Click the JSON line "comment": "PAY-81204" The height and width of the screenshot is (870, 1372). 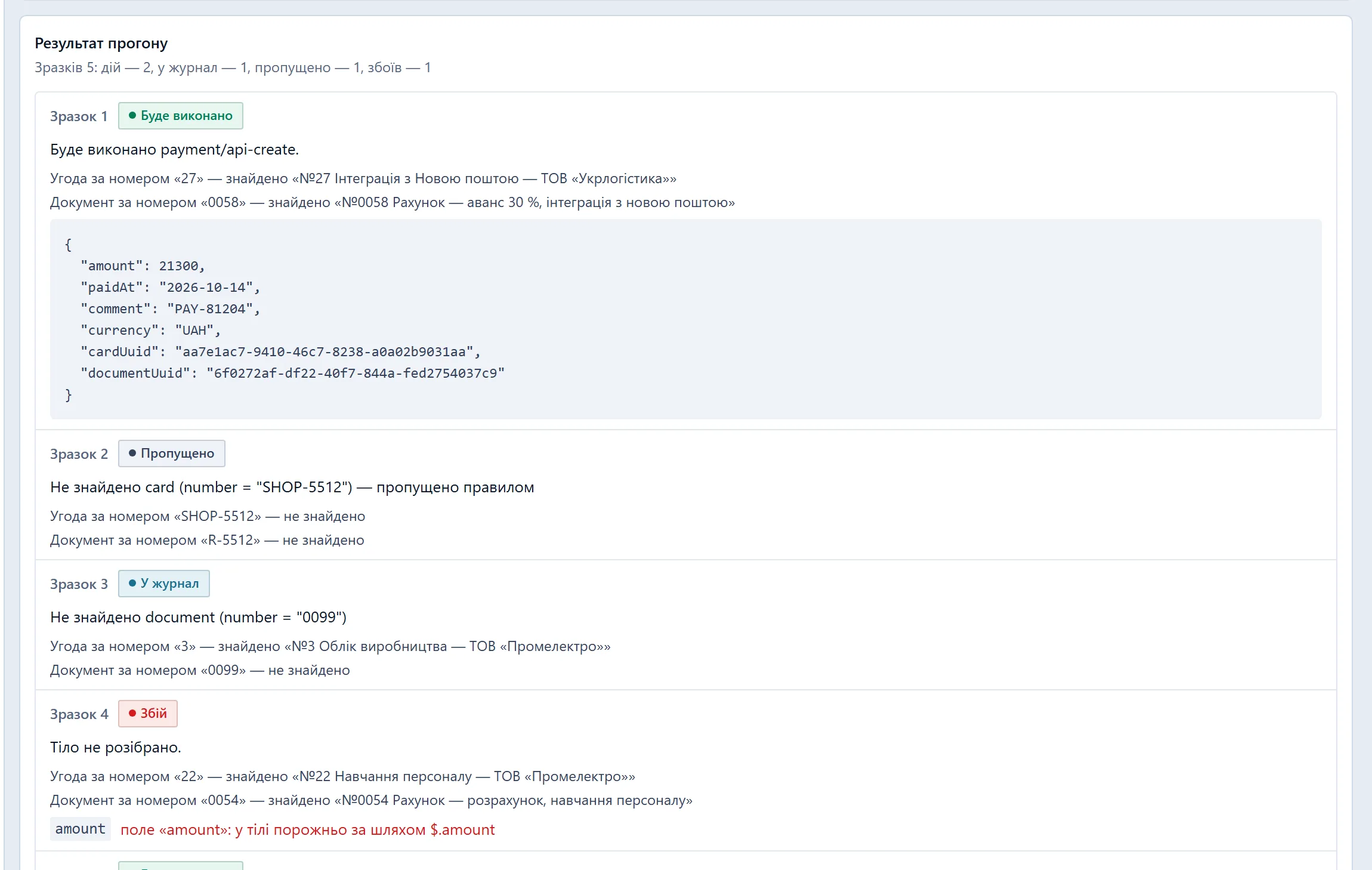tap(171, 309)
